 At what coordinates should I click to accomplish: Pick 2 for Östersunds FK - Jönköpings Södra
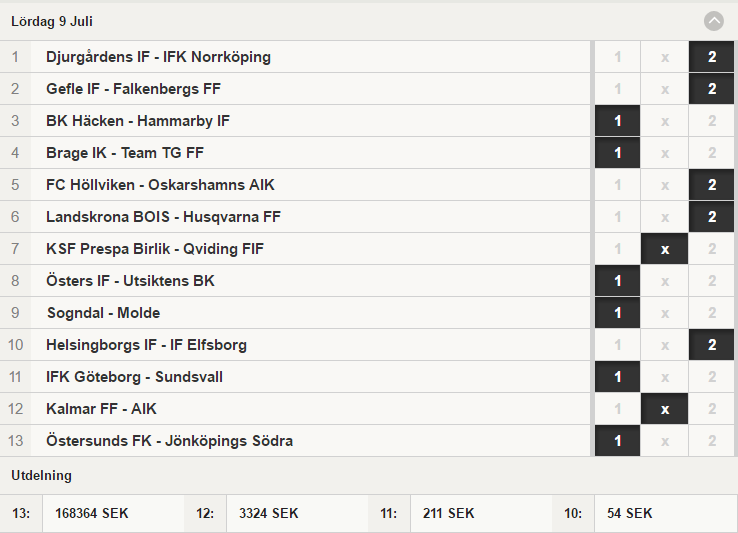[712, 441]
